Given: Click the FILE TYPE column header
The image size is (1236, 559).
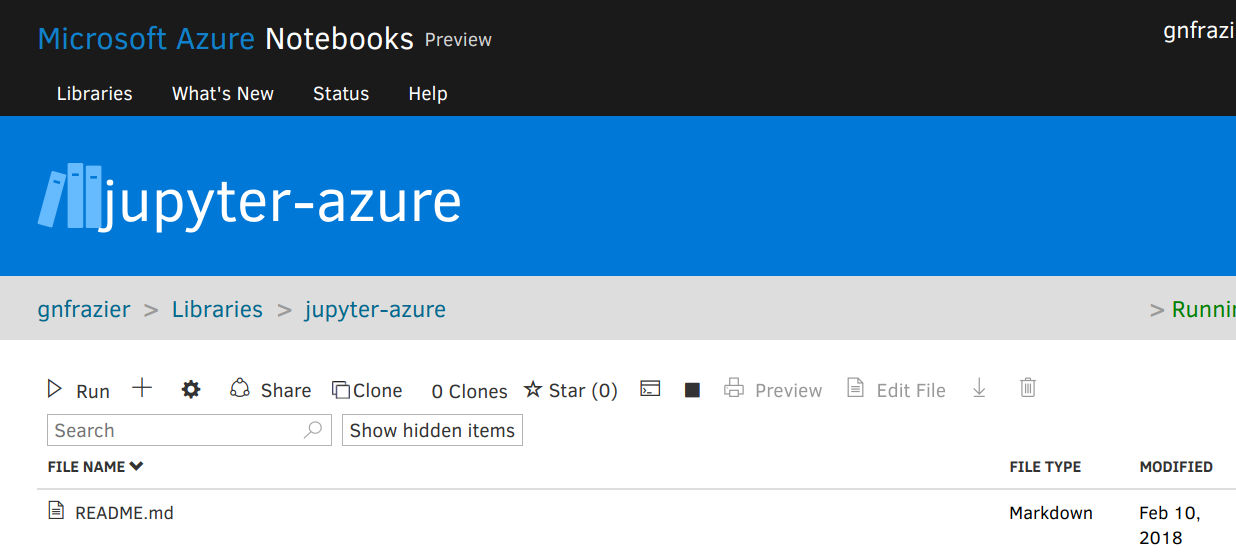Looking at the screenshot, I should coord(1045,467).
